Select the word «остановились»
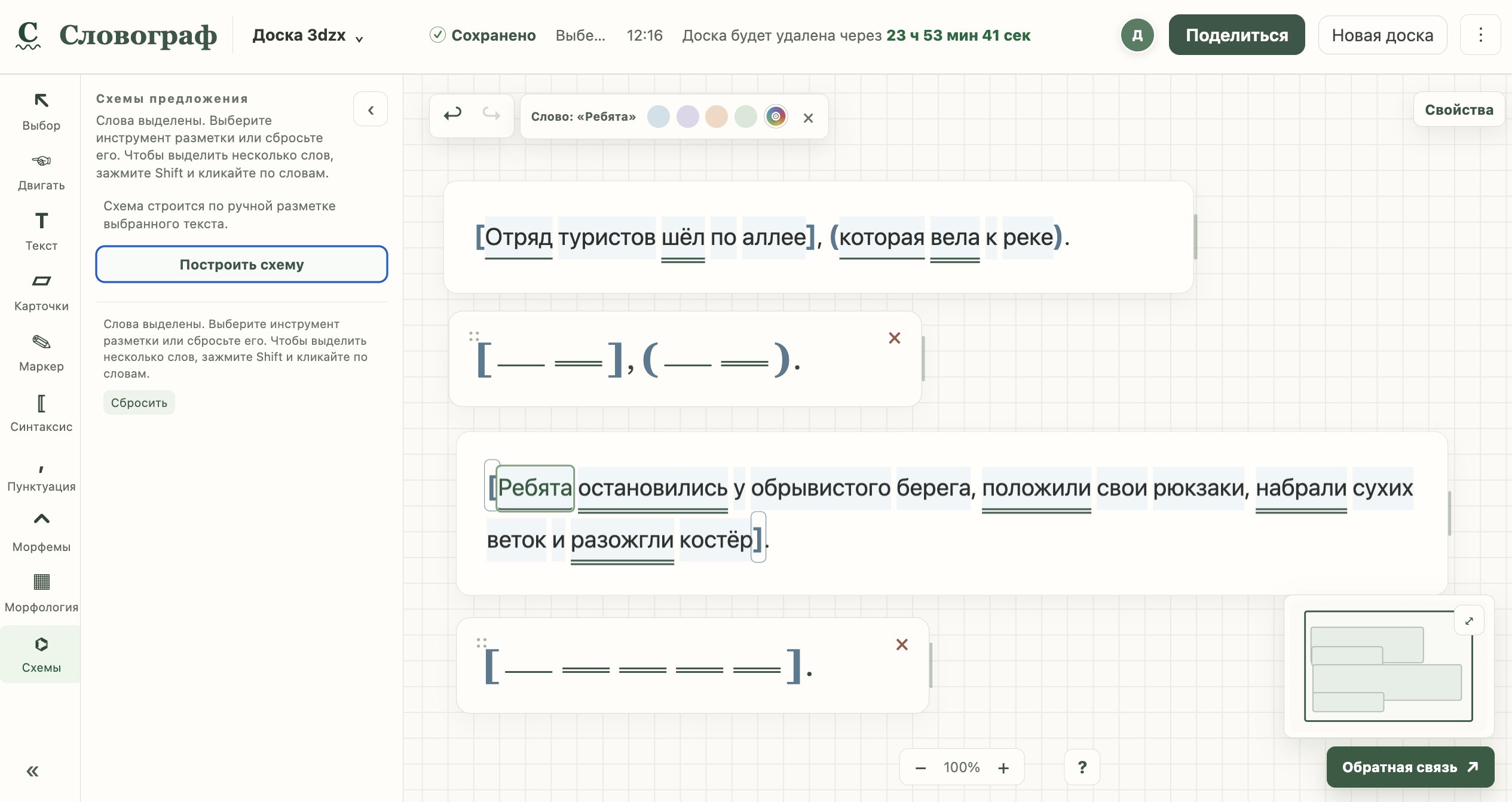Image resolution: width=1512 pixels, height=802 pixels. 653,488
